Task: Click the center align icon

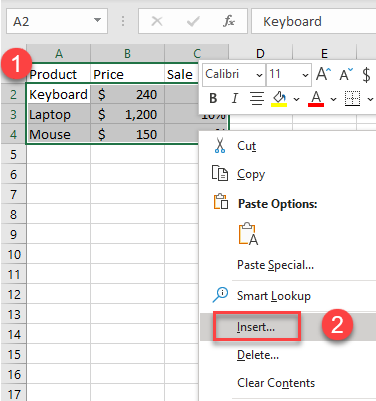Action: pos(257,98)
